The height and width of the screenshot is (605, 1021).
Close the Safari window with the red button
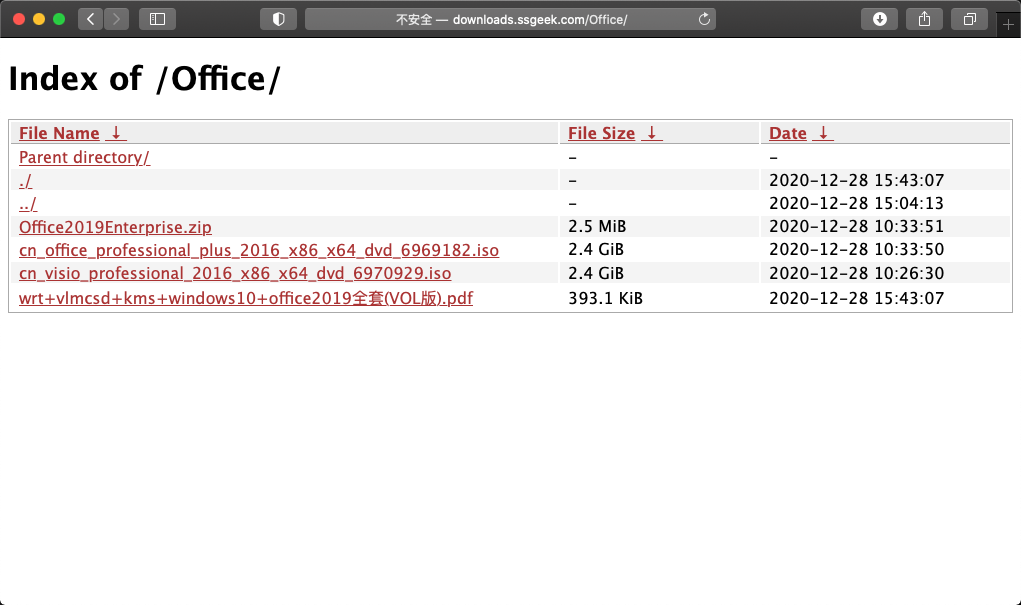click(19, 19)
